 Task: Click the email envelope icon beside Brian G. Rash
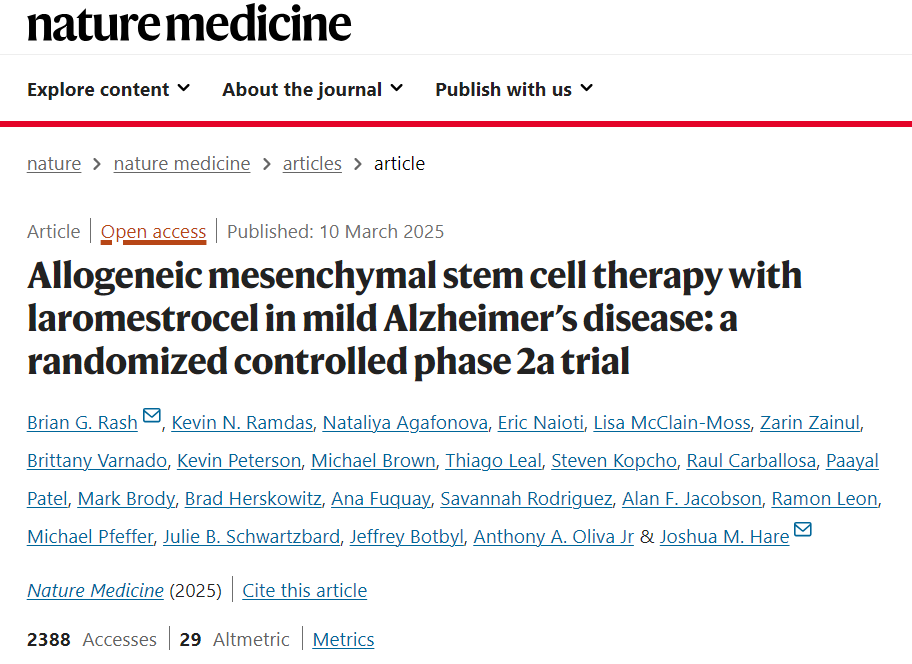(x=152, y=415)
